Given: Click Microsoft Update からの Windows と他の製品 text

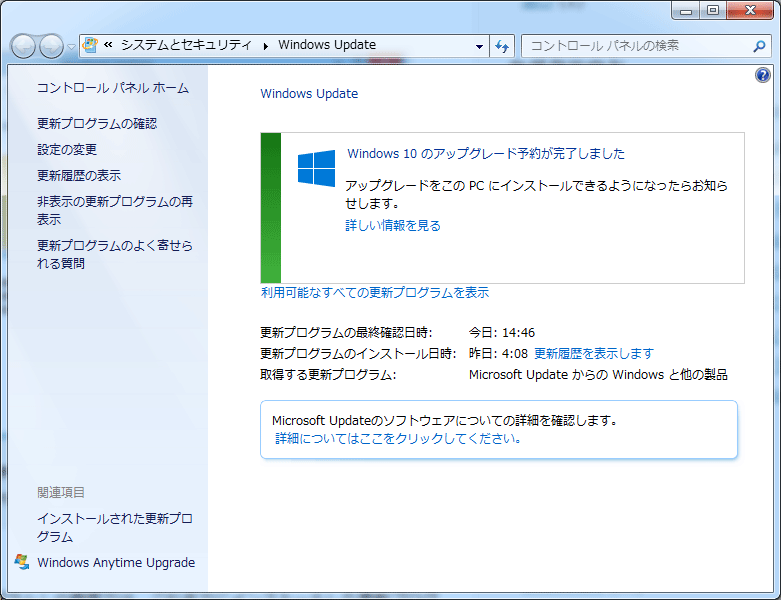Looking at the screenshot, I should (x=598, y=374).
